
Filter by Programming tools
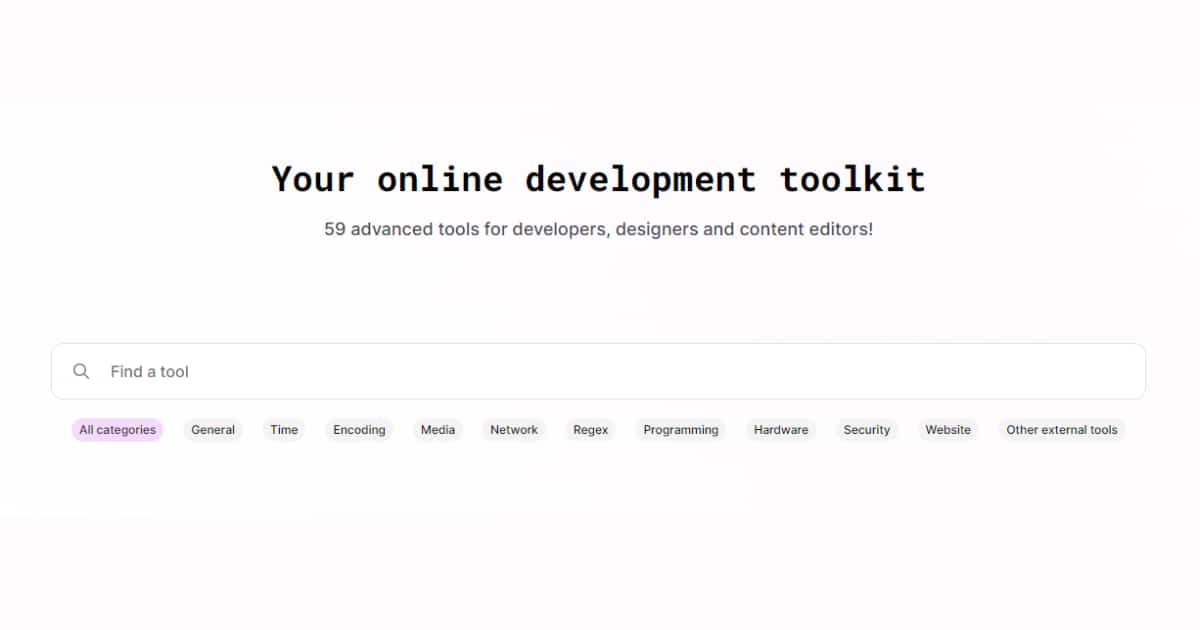pos(681,430)
